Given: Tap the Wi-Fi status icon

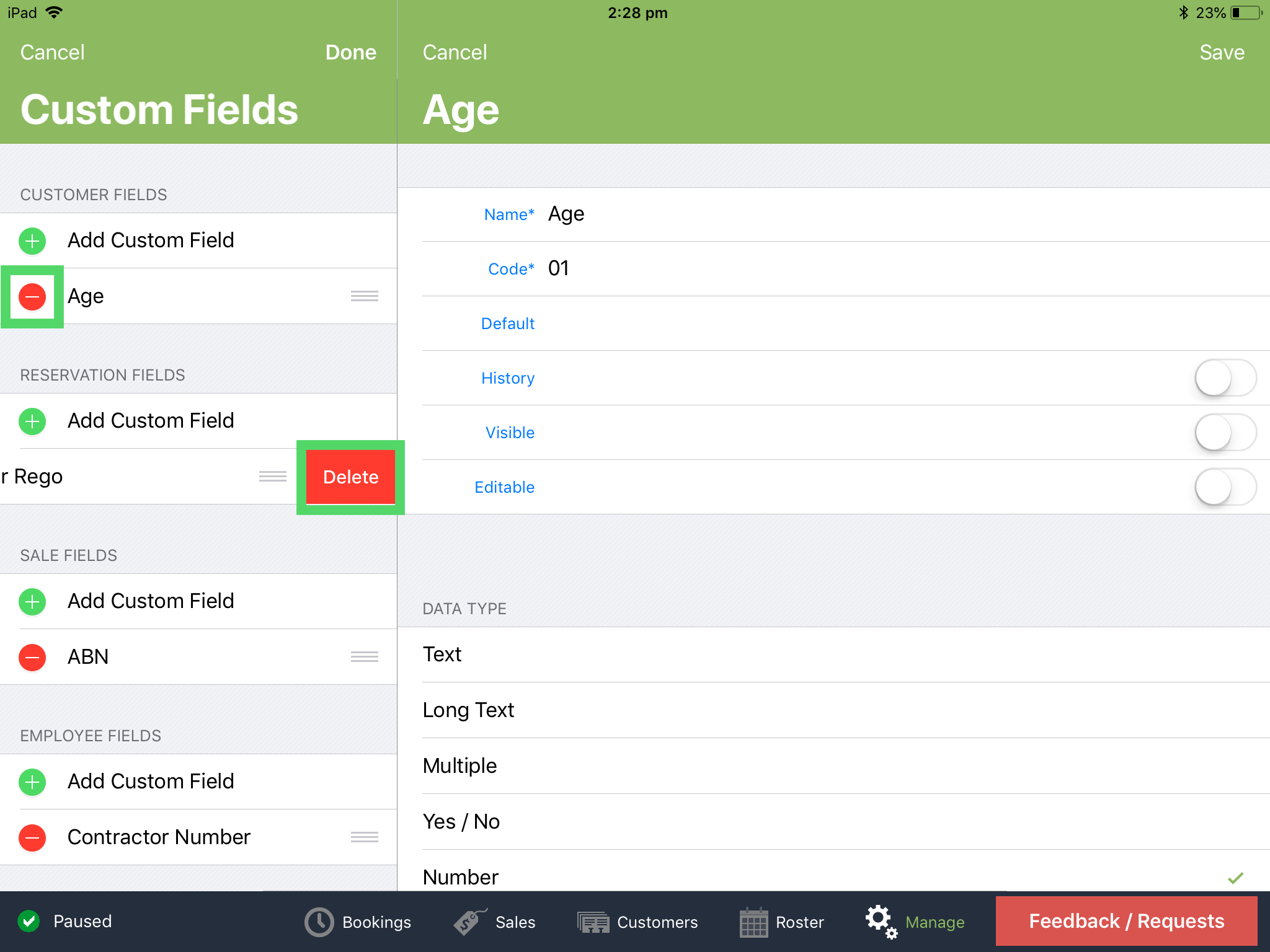Looking at the screenshot, I should pos(55,12).
